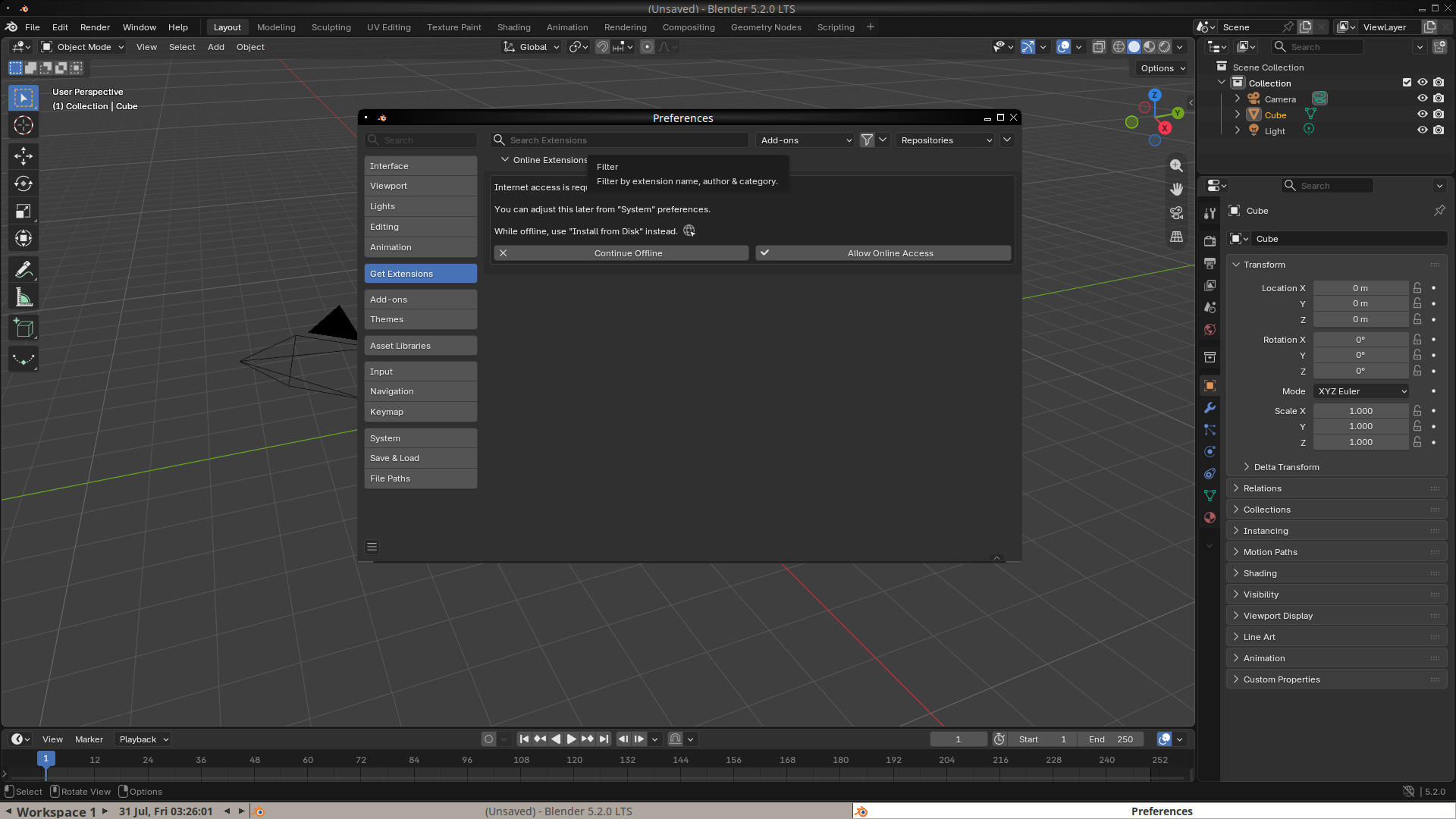The image size is (1456, 819).
Task: Toggle lock on Rotation X
Action: click(x=1417, y=340)
